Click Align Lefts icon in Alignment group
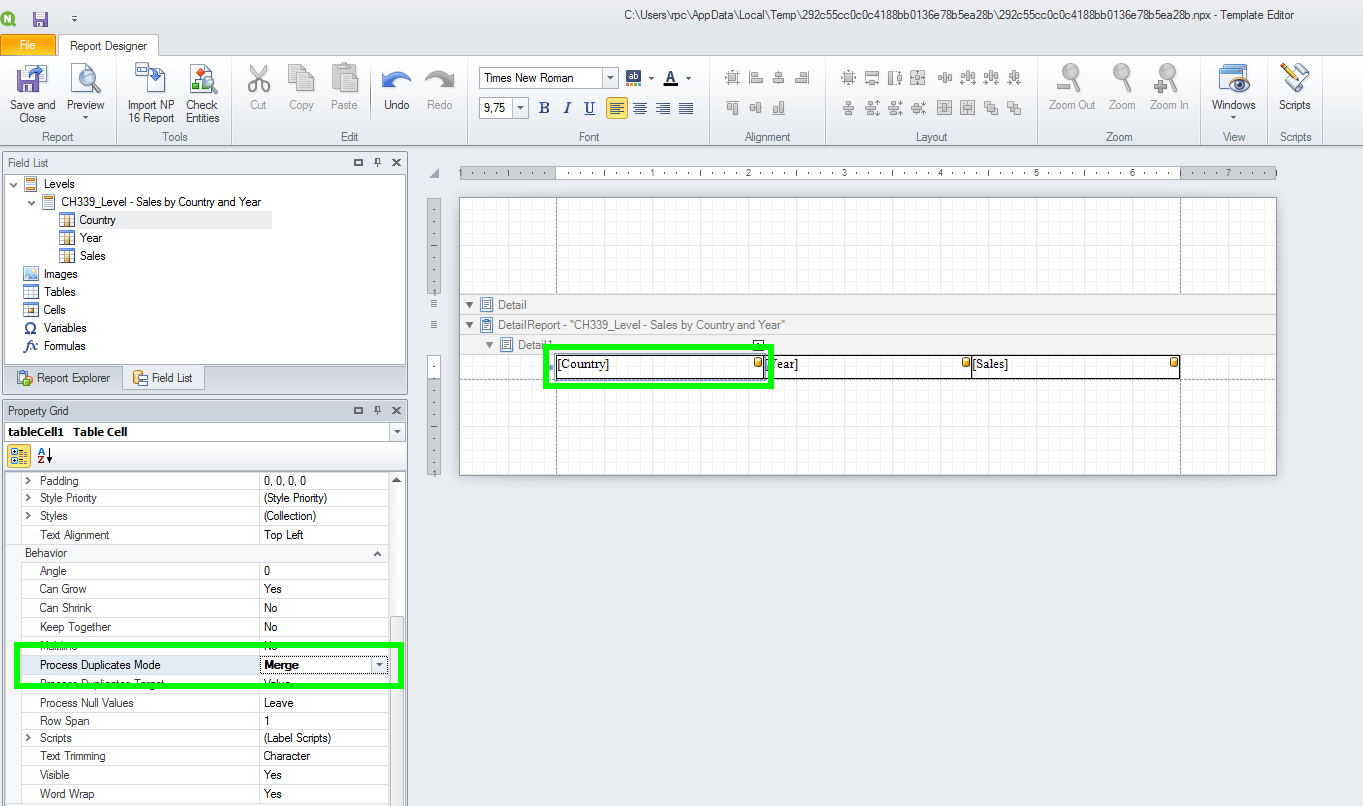 click(x=755, y=78)
